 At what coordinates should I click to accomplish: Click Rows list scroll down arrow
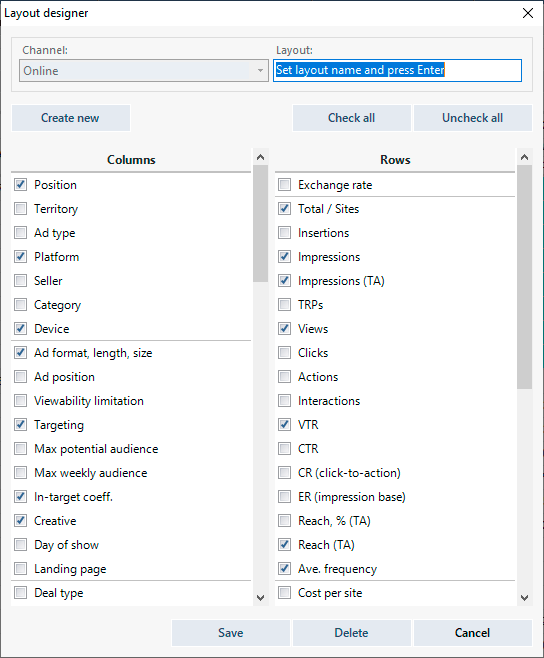[x=524, y=598]
